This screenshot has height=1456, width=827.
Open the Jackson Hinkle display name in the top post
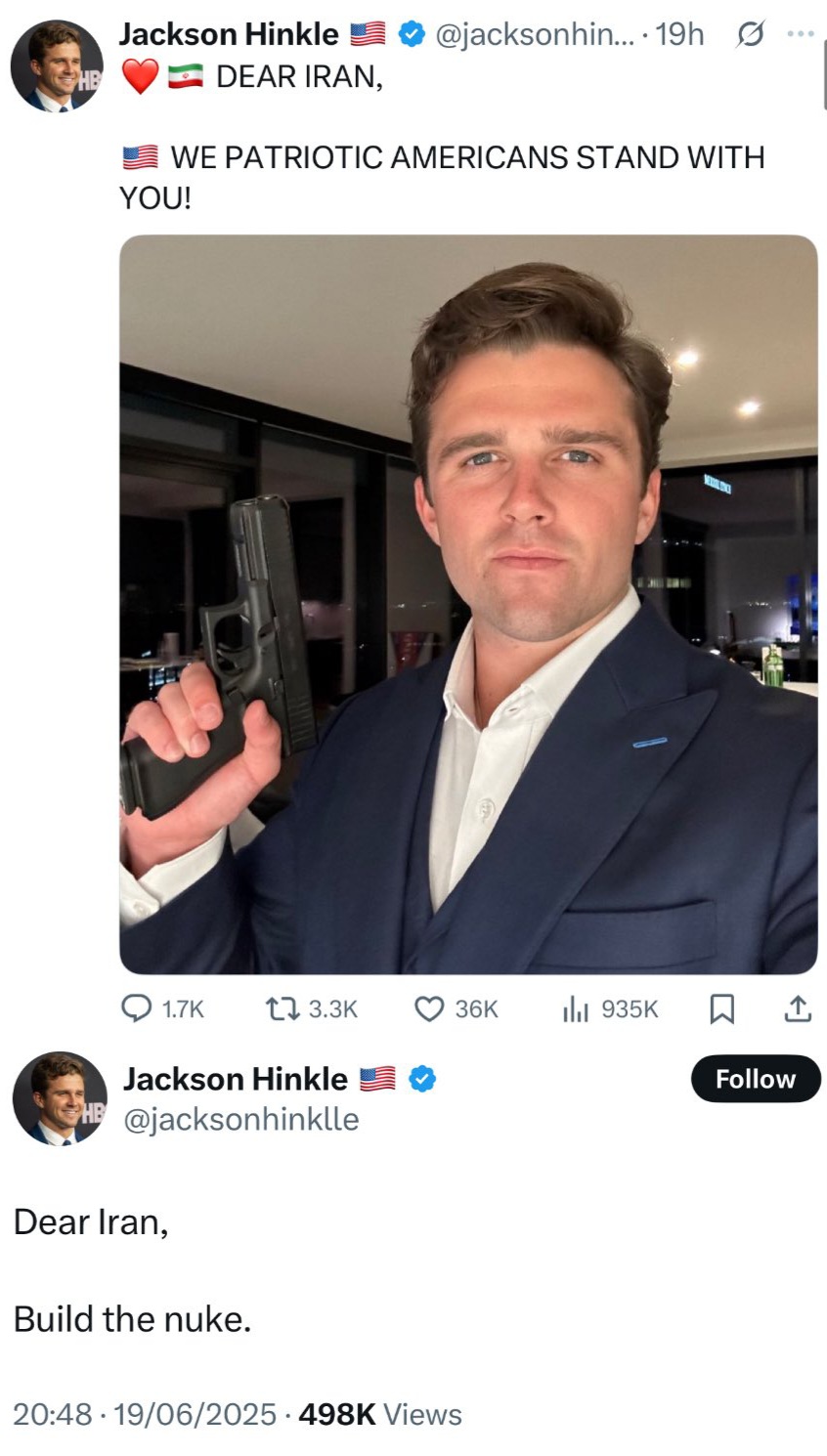[x=229, y=34]
